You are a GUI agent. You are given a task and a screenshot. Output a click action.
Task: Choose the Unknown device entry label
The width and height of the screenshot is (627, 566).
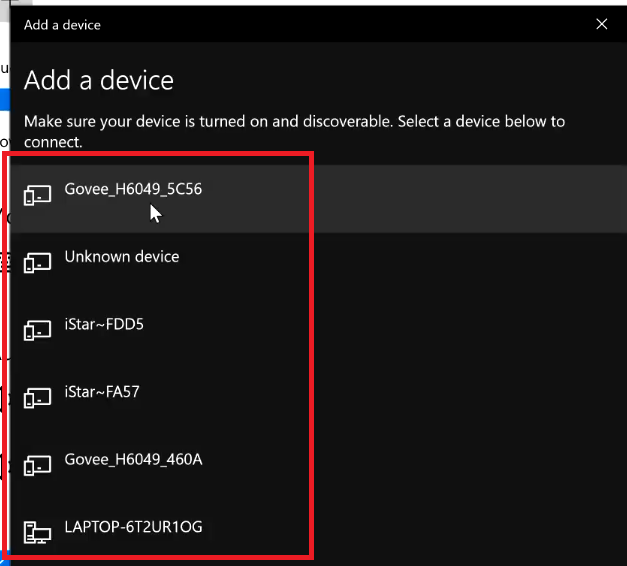pyautogui.click(x=122, y=257)
